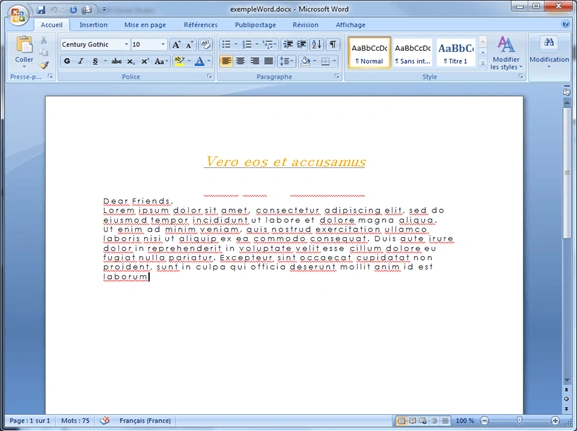The height and width of the screenshot is (431, 577).
Task: Click Page : 1 sur 1 indicator
Action: 30,420
